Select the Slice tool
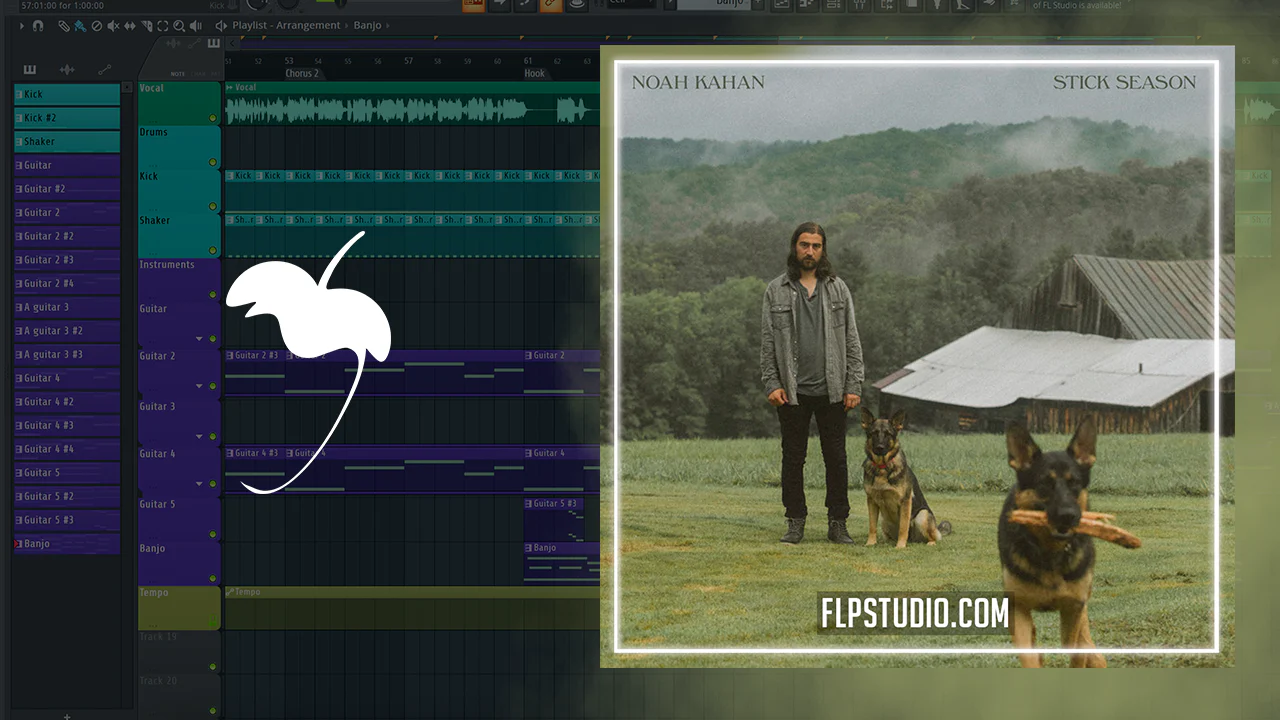Image resolution: width=1280 pixels, height=720 pixels. coord(146,25)
